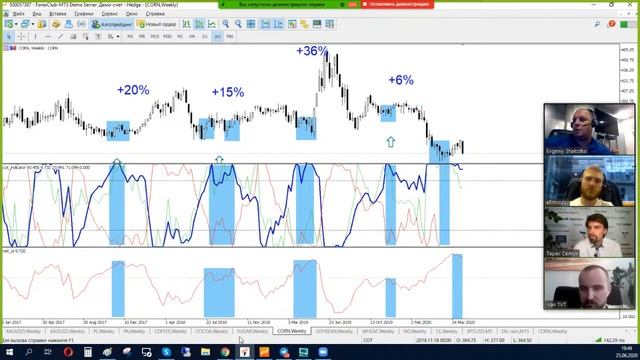Screen dimensions: 640x360
Task: Open the Market Watch panel icon
Action: click(x=42, y=24)
